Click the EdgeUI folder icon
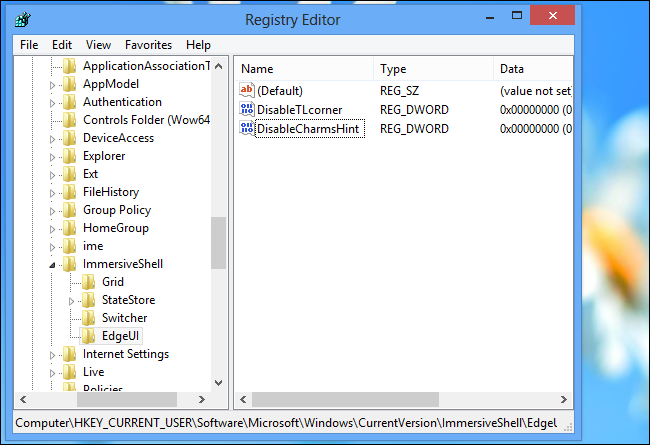Screen dimensions: 650x445 point(89,336)
